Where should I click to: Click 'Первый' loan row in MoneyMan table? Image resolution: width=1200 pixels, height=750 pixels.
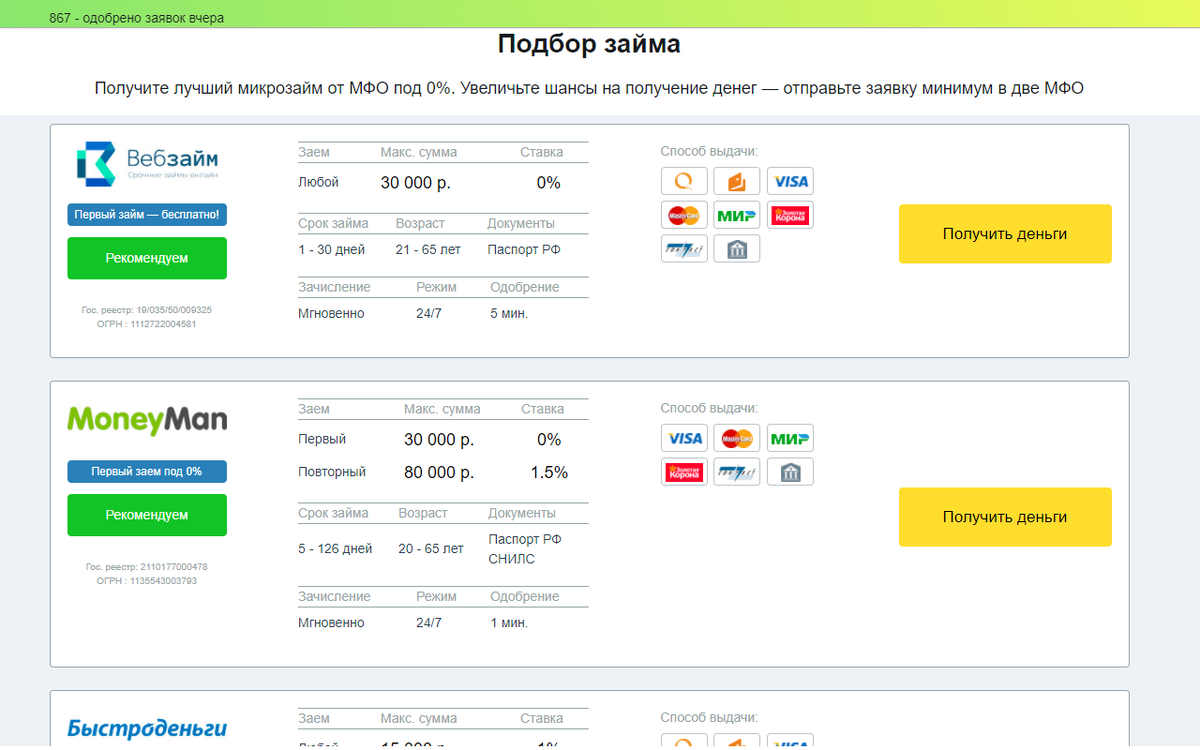pos(322,440)
